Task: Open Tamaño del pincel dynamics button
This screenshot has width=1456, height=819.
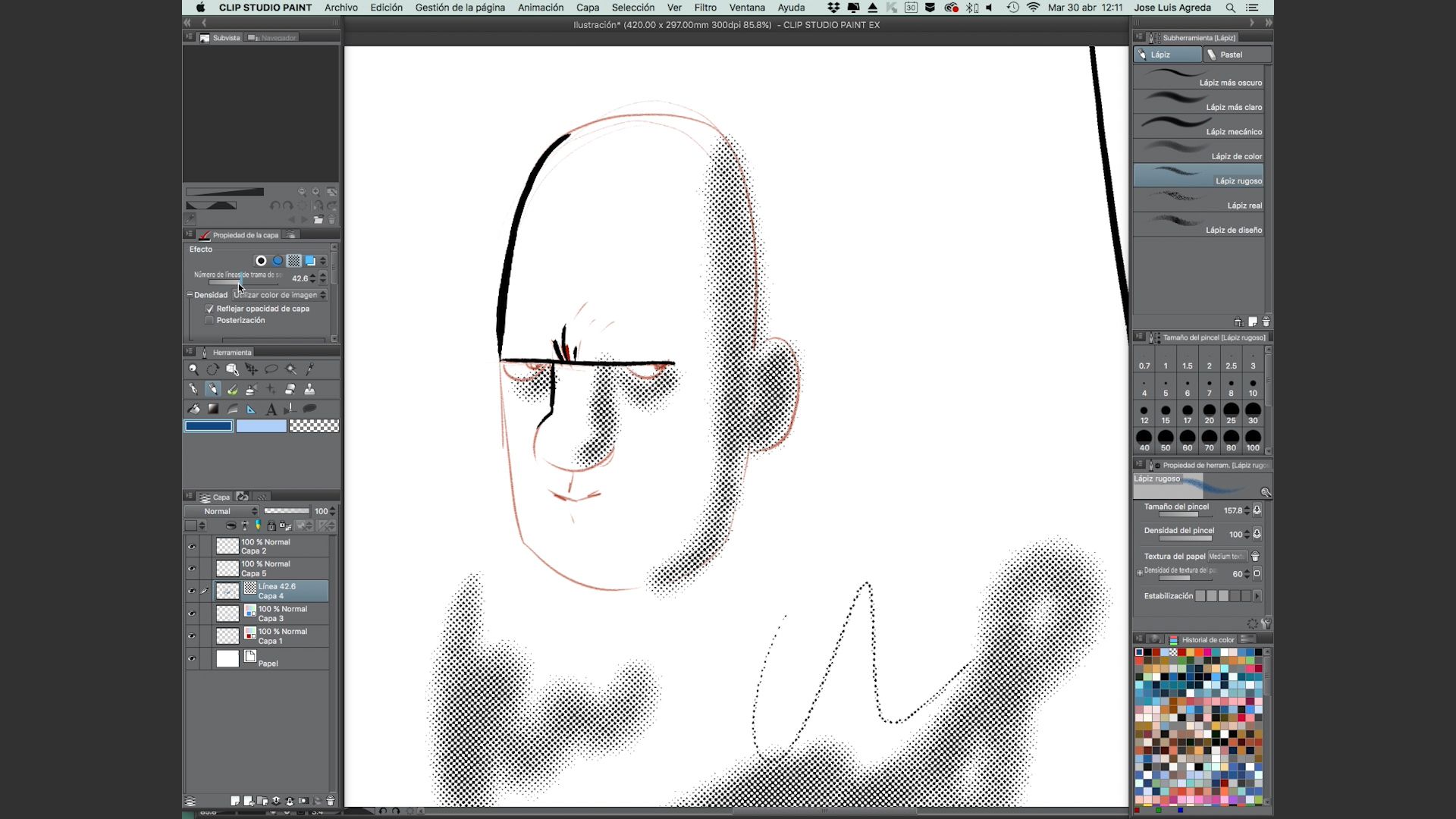Action: click(x=1257, y=510)
